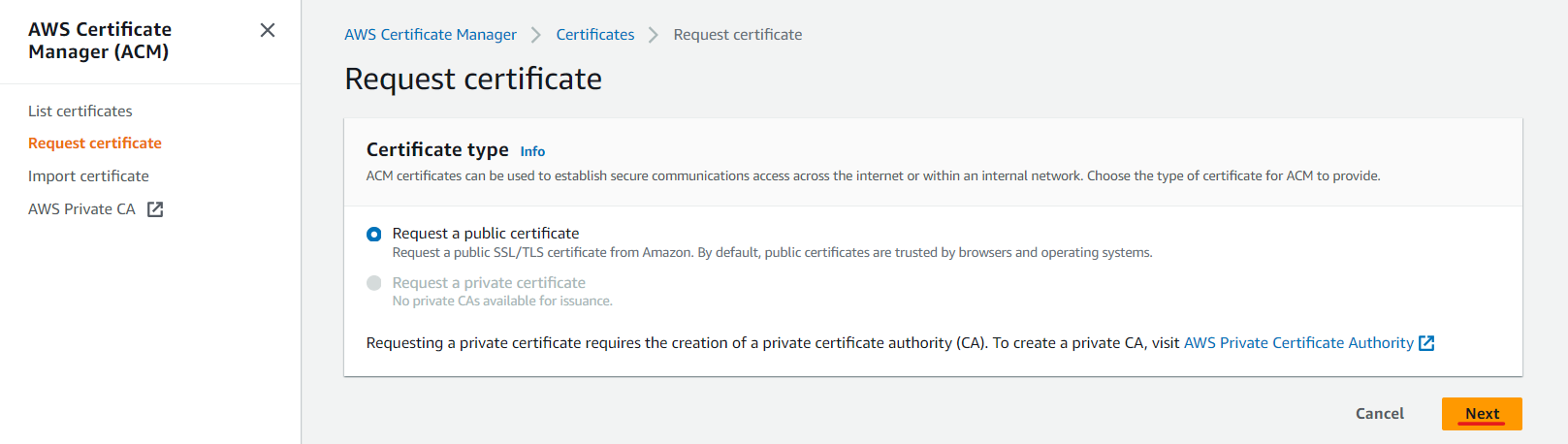The image size is (1568, 444).
Task: Click the Request certificate breadcrumb text
Action: (x=738, y=35)
